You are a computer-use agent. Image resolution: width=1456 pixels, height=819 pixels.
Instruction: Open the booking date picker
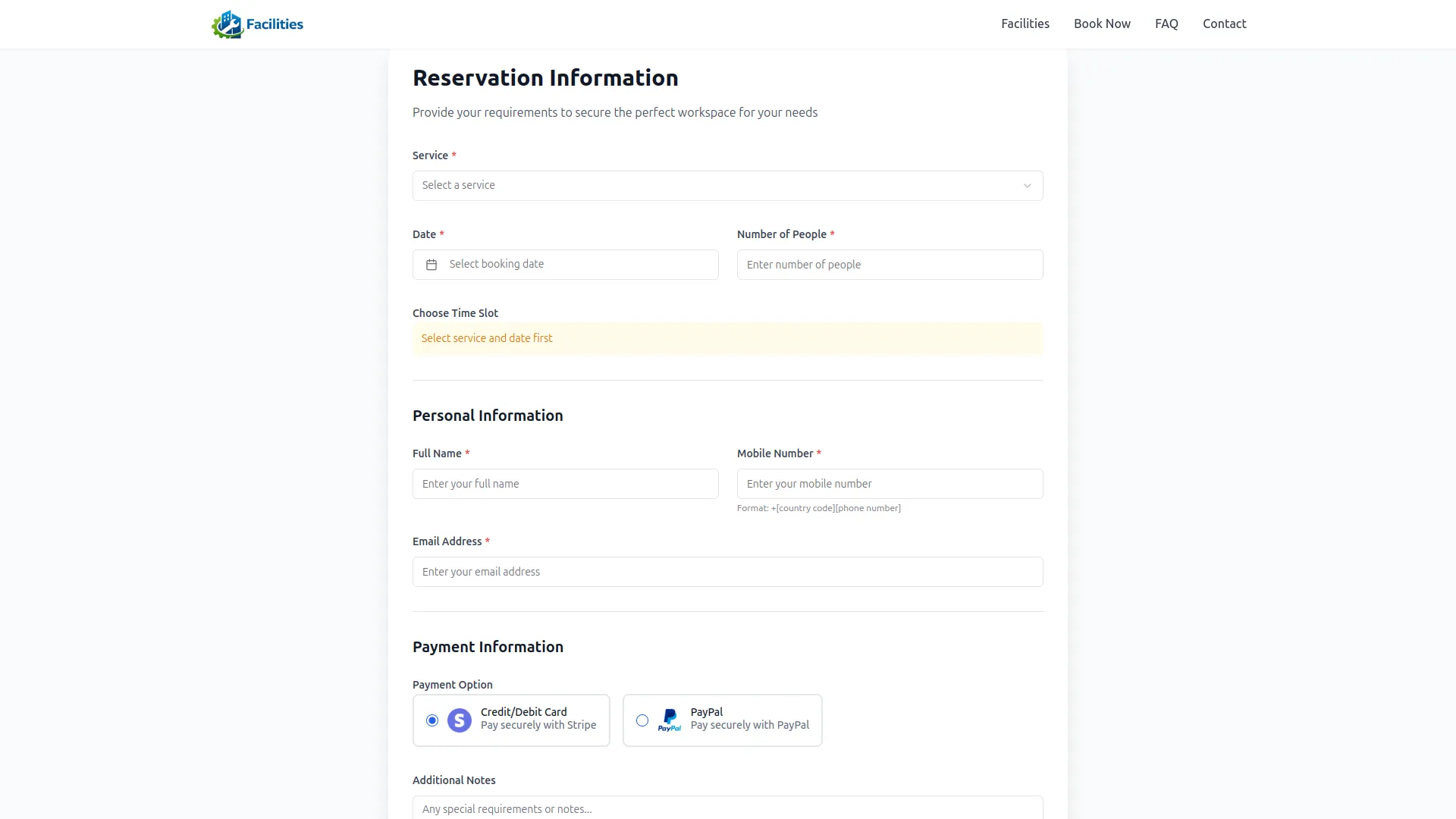[x=576, y=265]
